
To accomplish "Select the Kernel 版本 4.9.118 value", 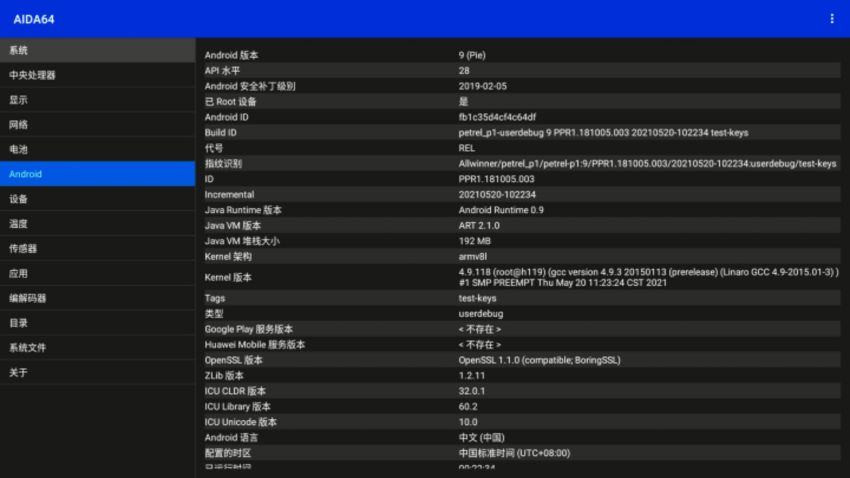I will pos(648,277).
